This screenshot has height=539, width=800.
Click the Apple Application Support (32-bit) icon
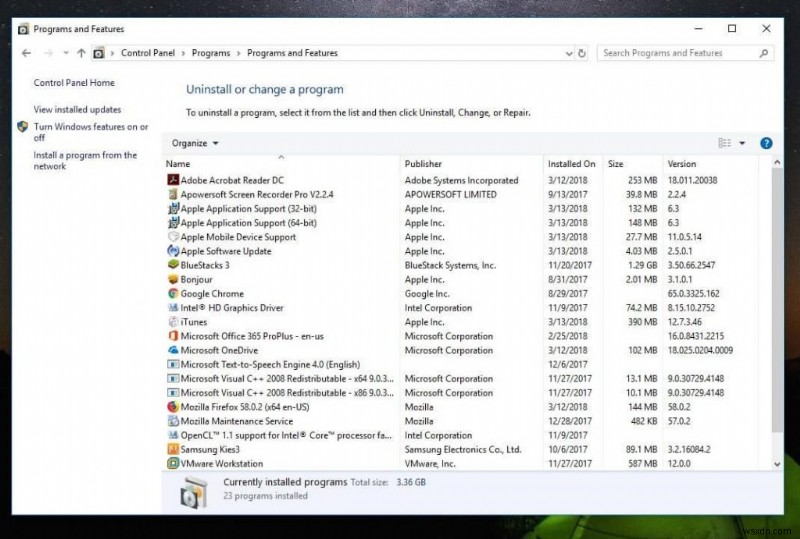point(173,208)
